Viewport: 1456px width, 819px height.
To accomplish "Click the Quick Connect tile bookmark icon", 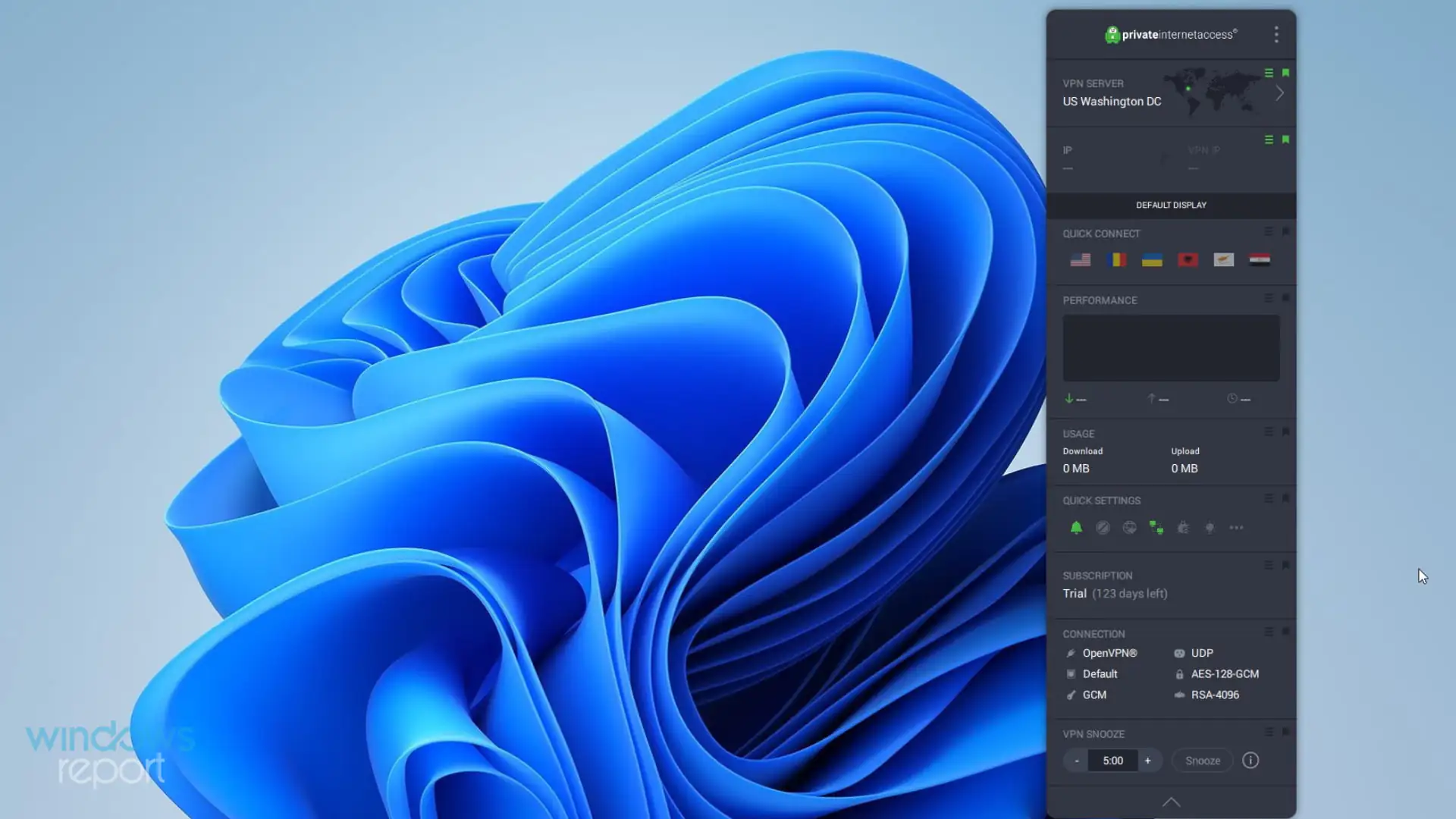I will click(1285, 231).
